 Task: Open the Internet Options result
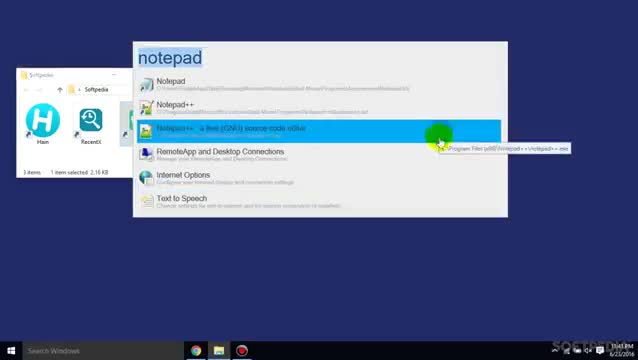click(319, 178)
